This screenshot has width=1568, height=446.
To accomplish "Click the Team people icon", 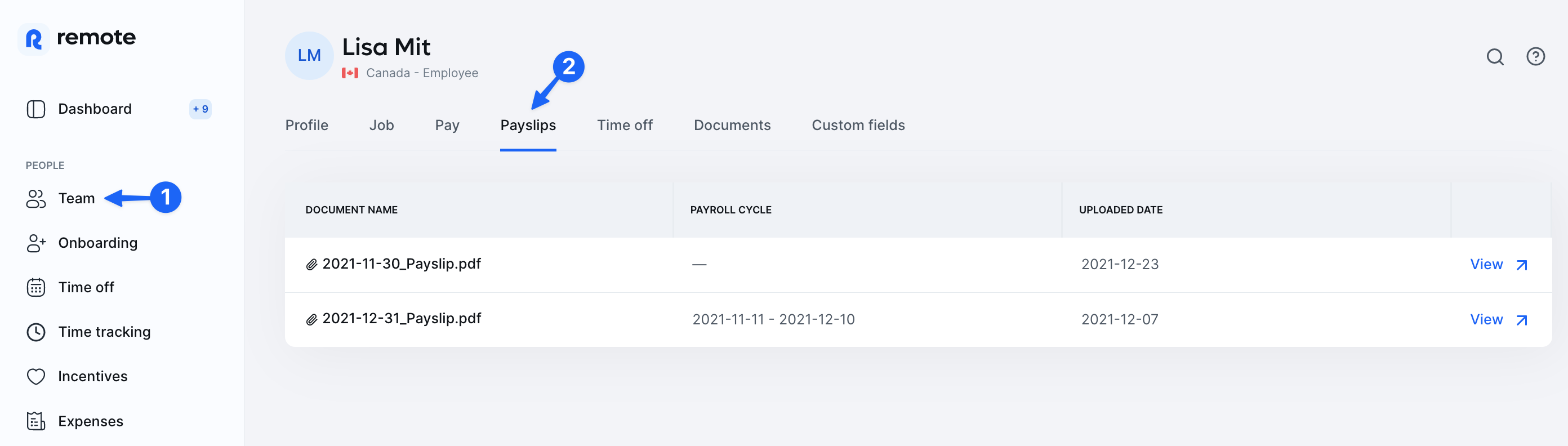I will 36,198.
